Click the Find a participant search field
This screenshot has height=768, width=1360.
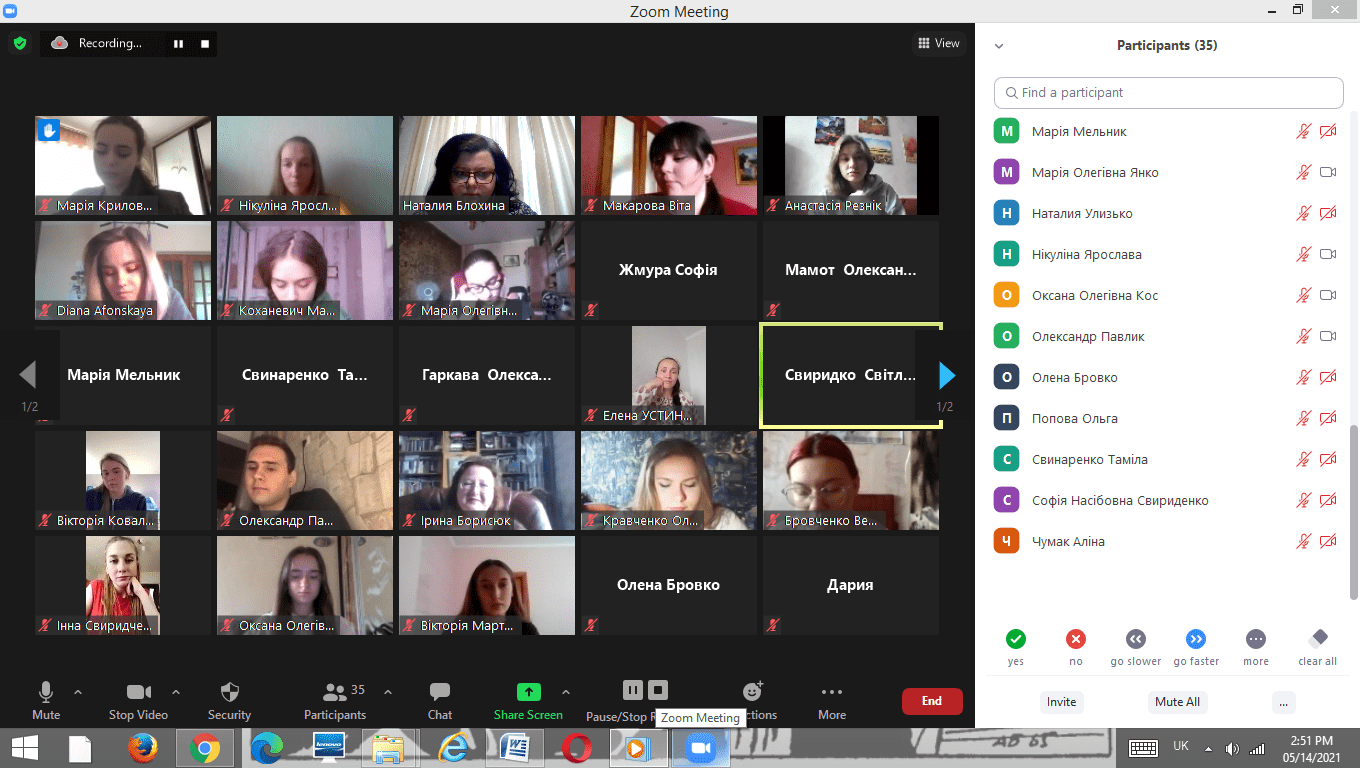click(x=1168, y=92)
